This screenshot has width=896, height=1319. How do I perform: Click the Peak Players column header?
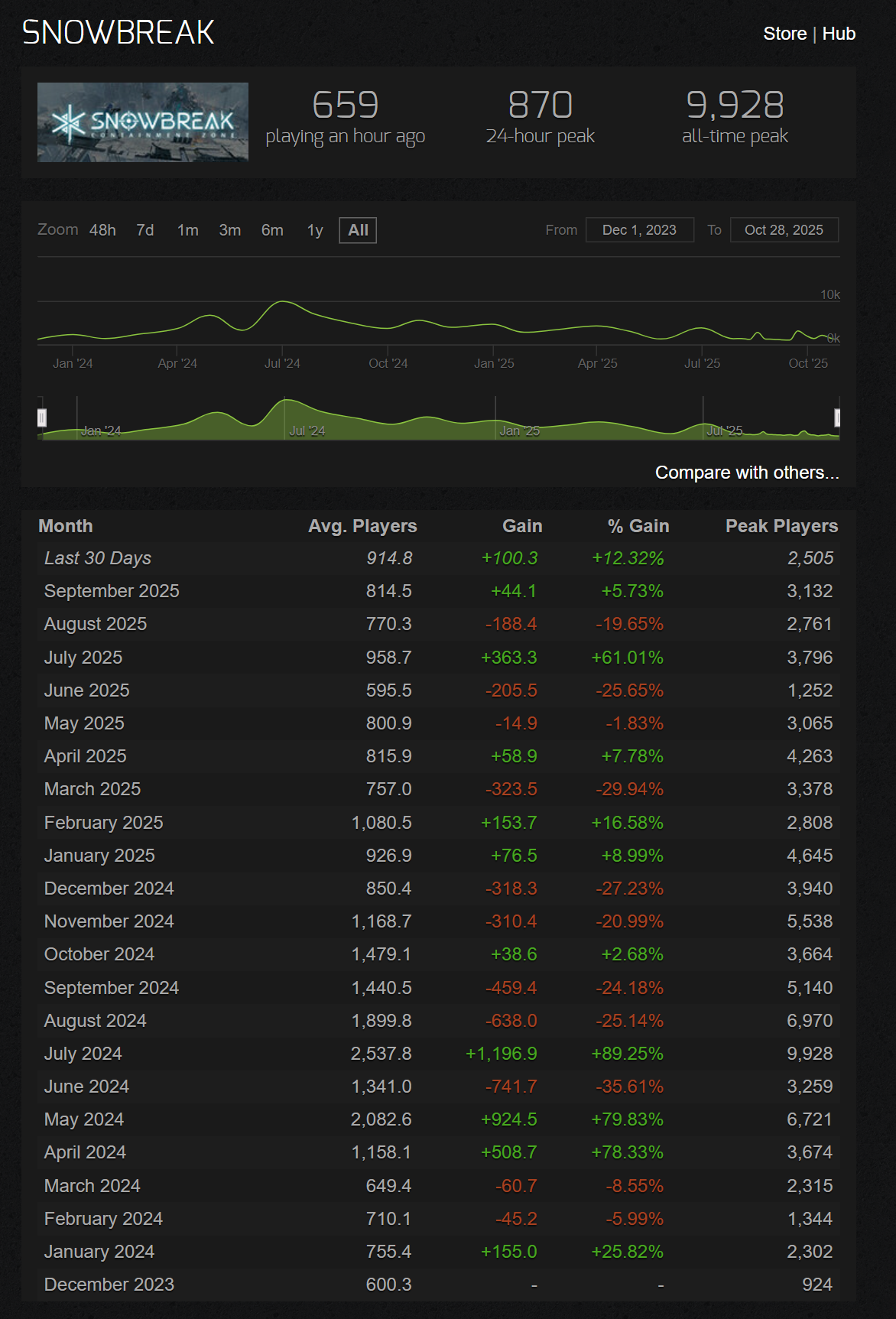coord(781,526)
